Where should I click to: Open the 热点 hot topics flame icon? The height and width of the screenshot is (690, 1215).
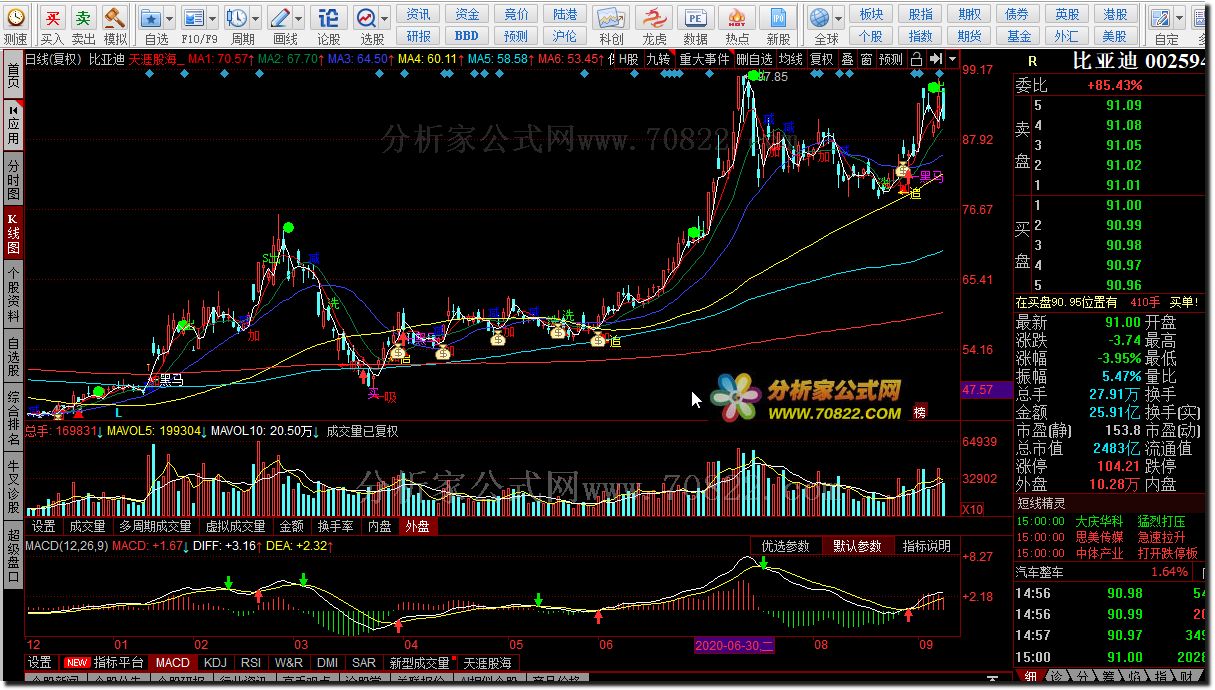pos(737,18)
